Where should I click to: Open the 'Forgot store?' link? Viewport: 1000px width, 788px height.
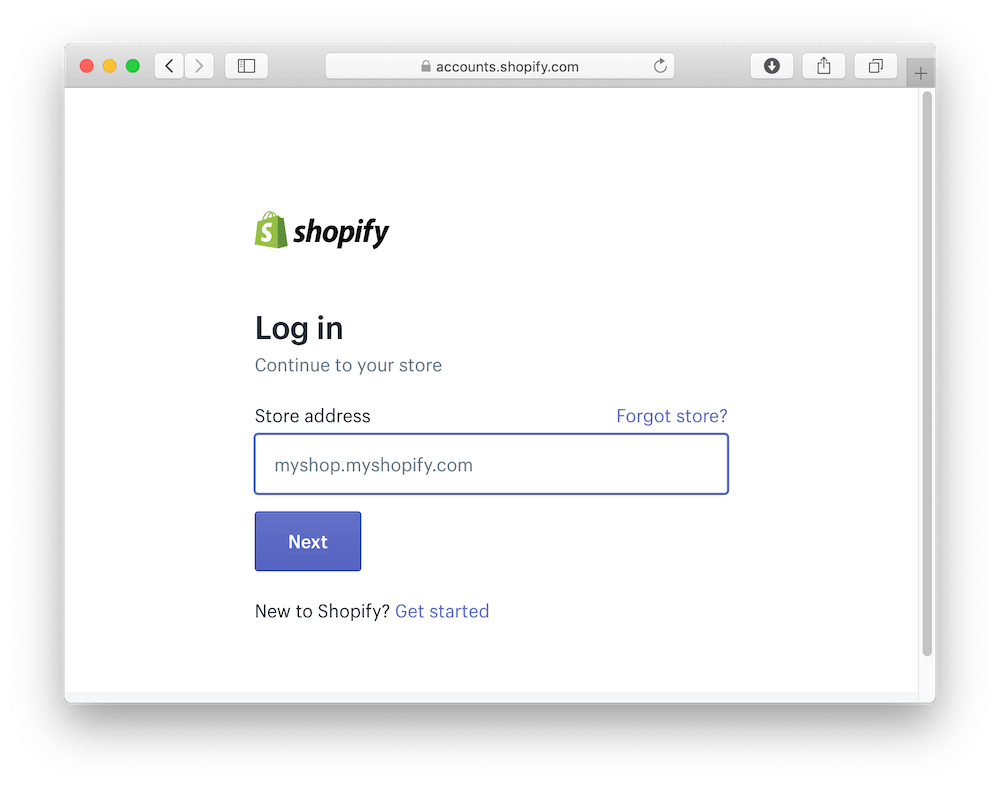point(672,416)
